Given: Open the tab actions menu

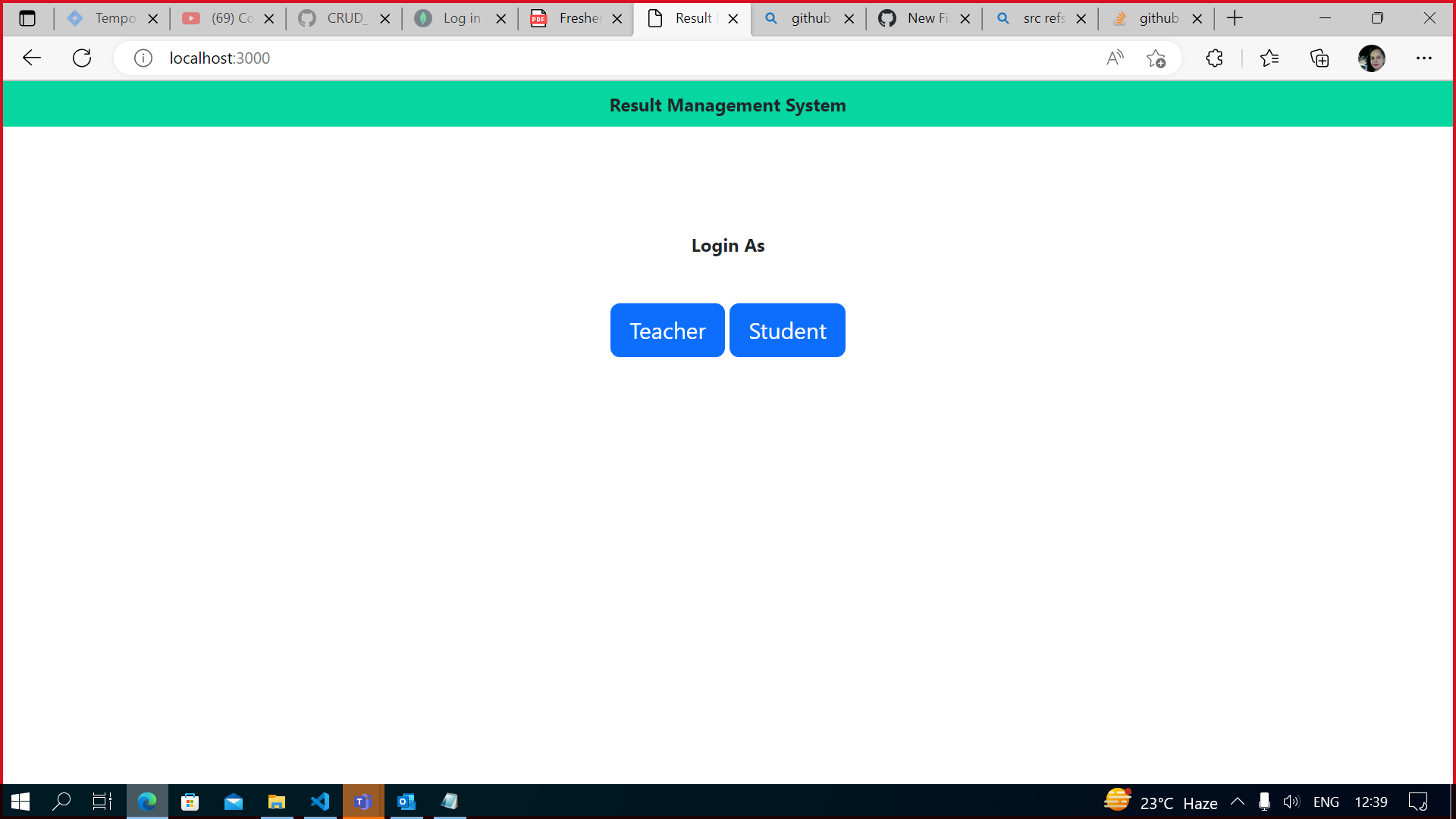Looking at the screenshot, I should (x=28, y=18).
